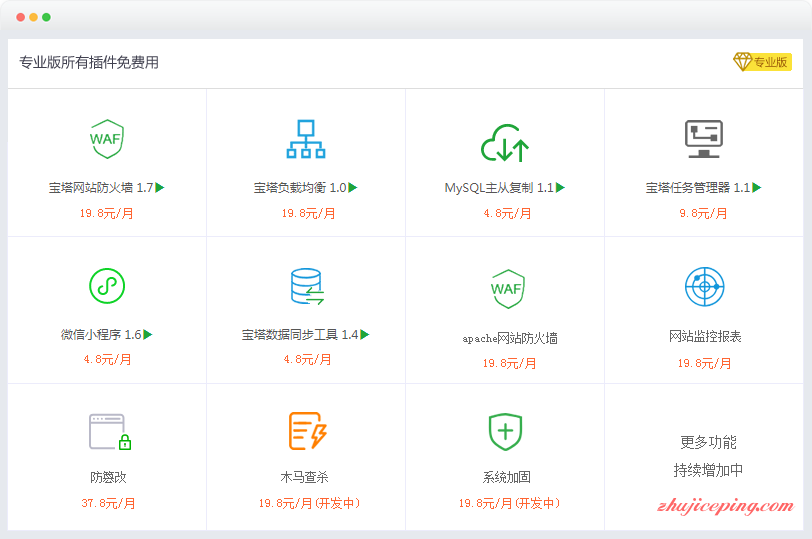The image size is (812, 539).
Task: Click 19.8元/月(开发中) price under 木马查杀
Action: coord(310,503)
